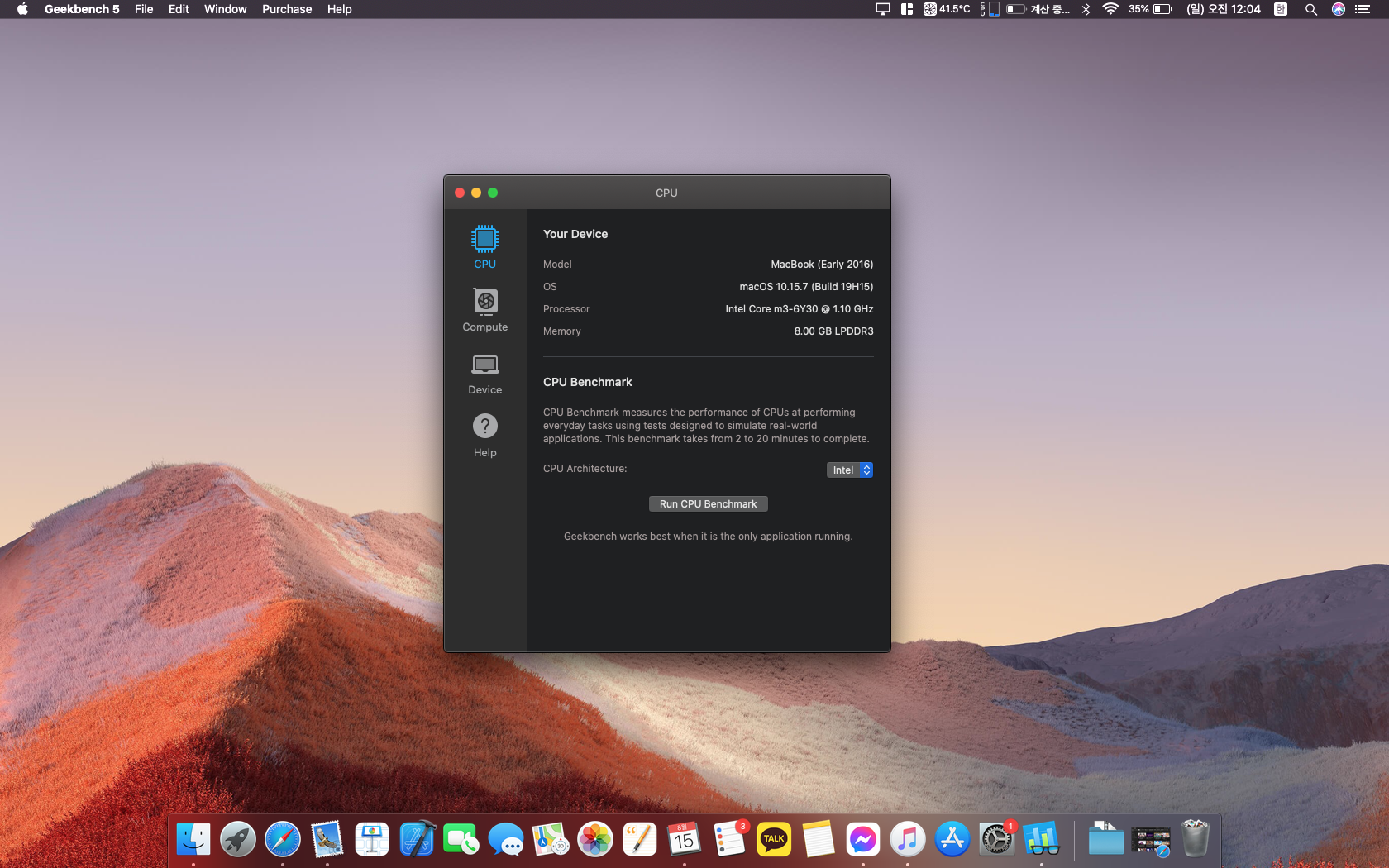Select the CPU sidebar tab
The image size is (1389, 868).
[484, 247]
